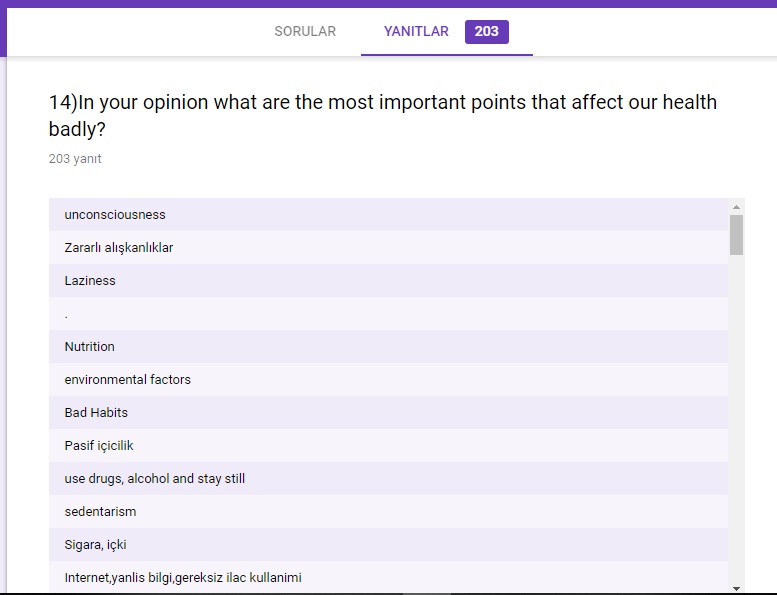Switch to the SORULAR tab
777x595 pixels.
[x=305, y=32]
